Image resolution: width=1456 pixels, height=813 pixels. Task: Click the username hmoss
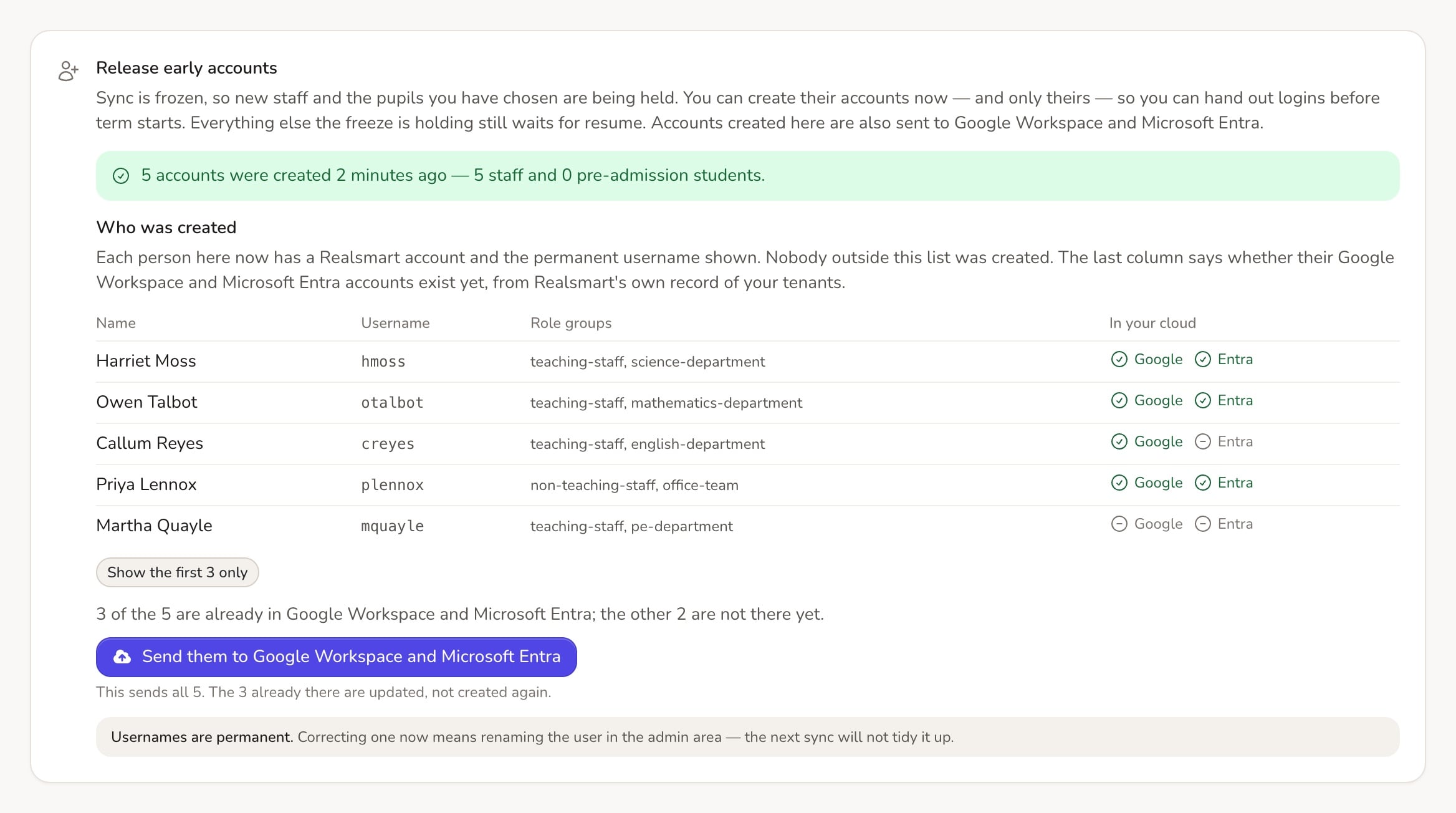383,362
